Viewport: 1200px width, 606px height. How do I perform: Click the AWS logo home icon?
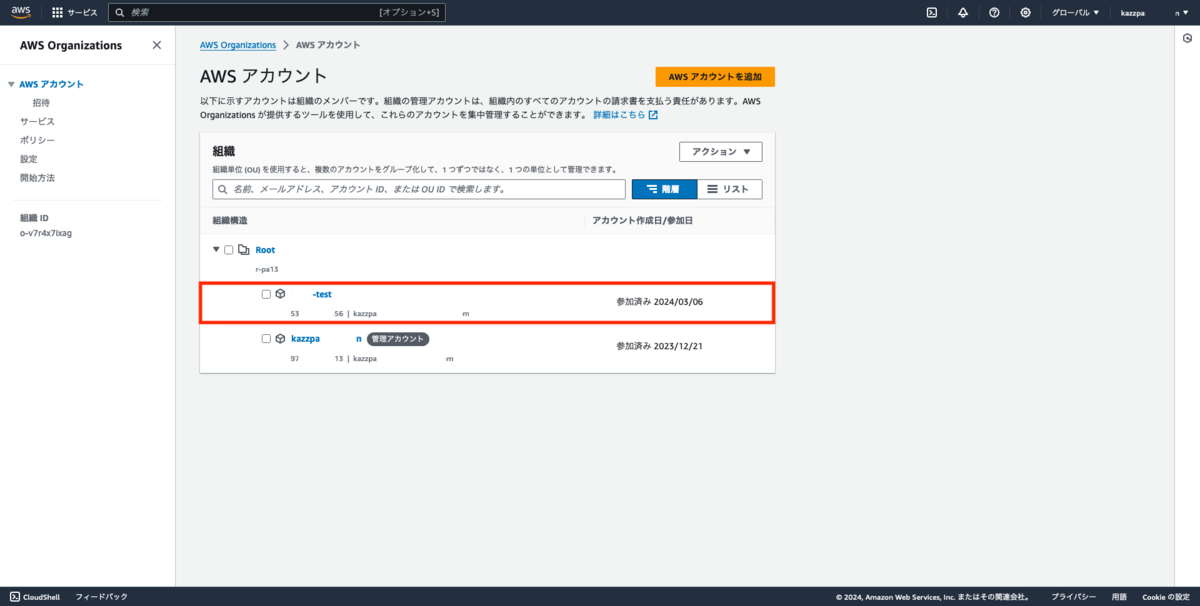point(21,12)
